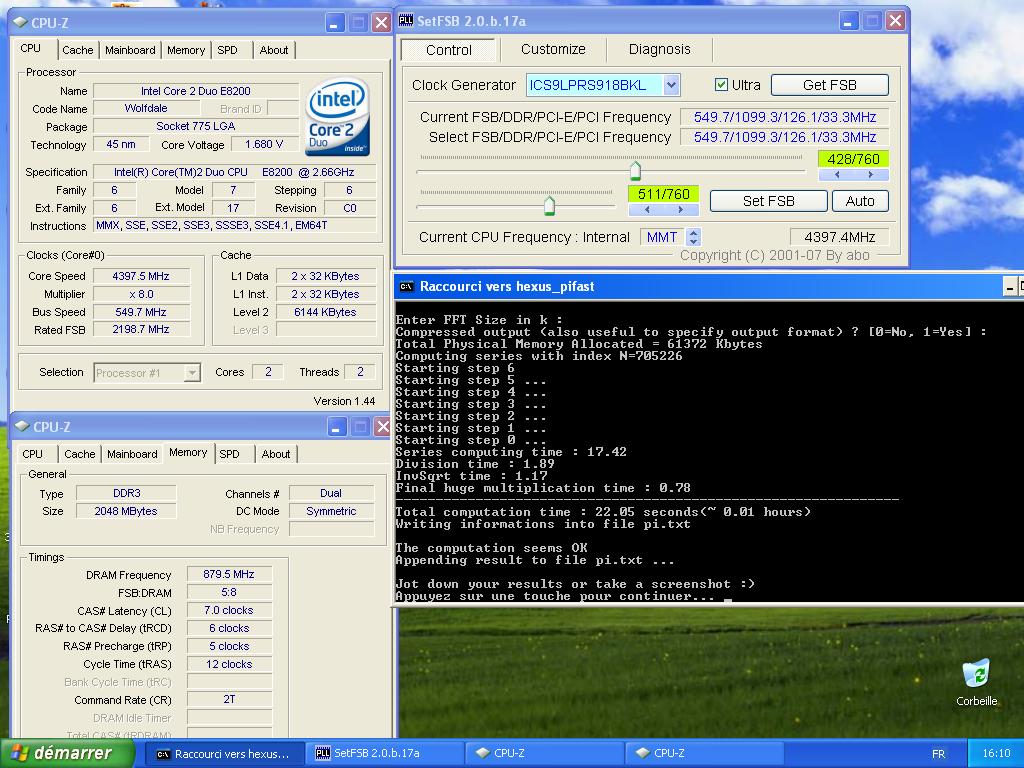Open the Corbeille recycle bin icon
The image size is (1024, 768).
[976, 681]
